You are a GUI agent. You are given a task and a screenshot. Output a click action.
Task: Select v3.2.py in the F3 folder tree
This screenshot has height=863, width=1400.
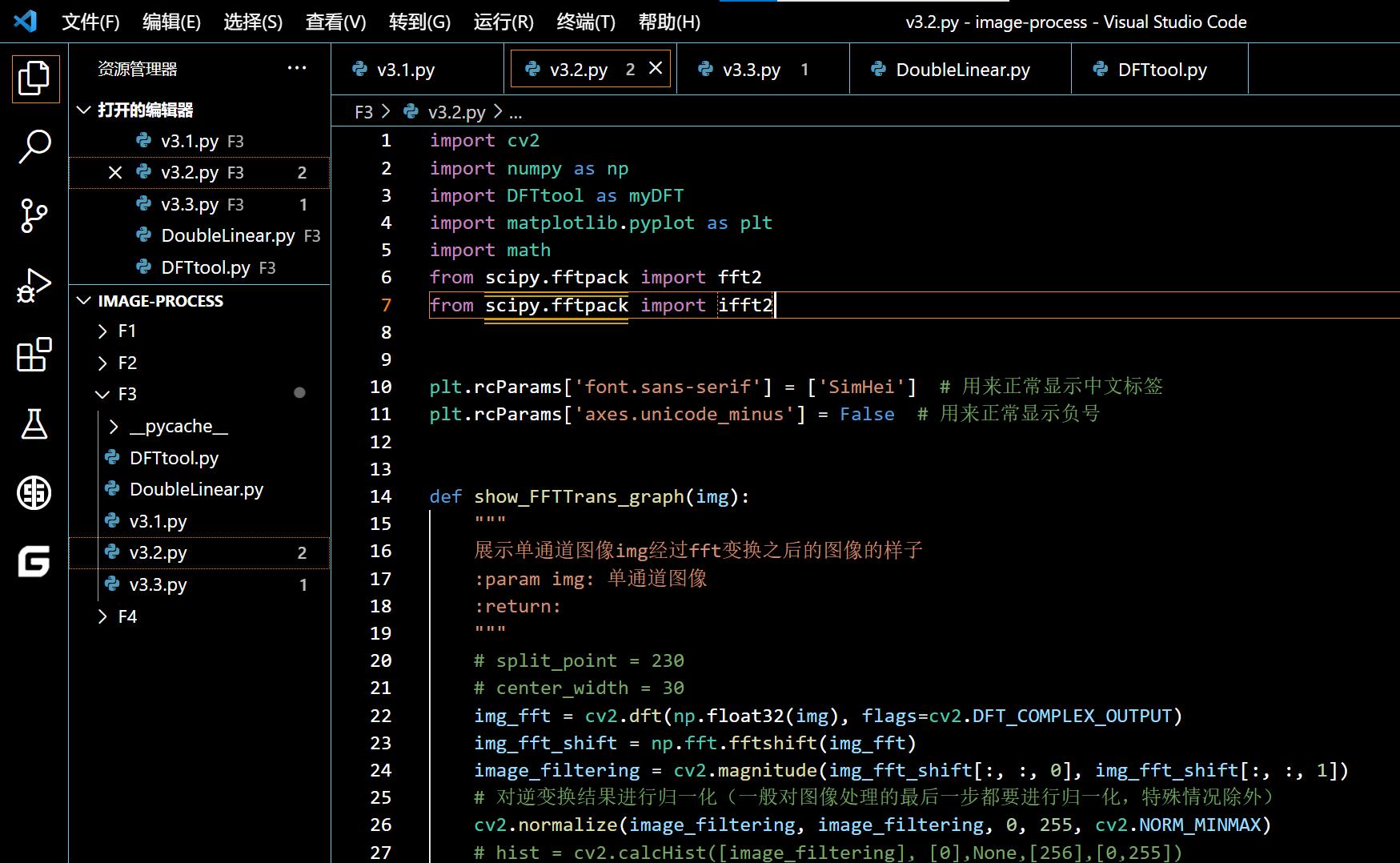coord(199,552)
